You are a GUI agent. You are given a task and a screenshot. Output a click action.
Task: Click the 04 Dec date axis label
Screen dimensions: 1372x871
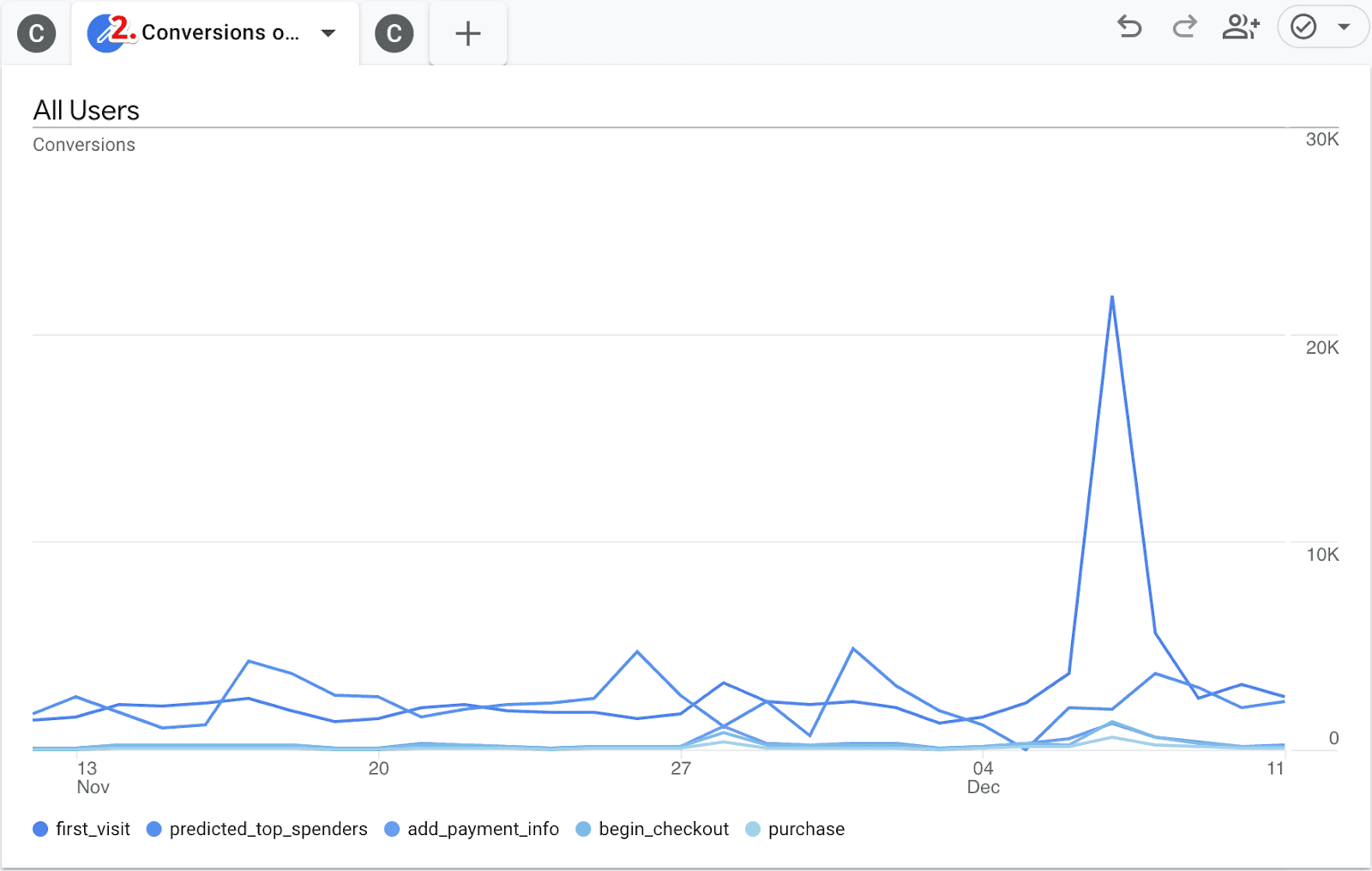983,777
